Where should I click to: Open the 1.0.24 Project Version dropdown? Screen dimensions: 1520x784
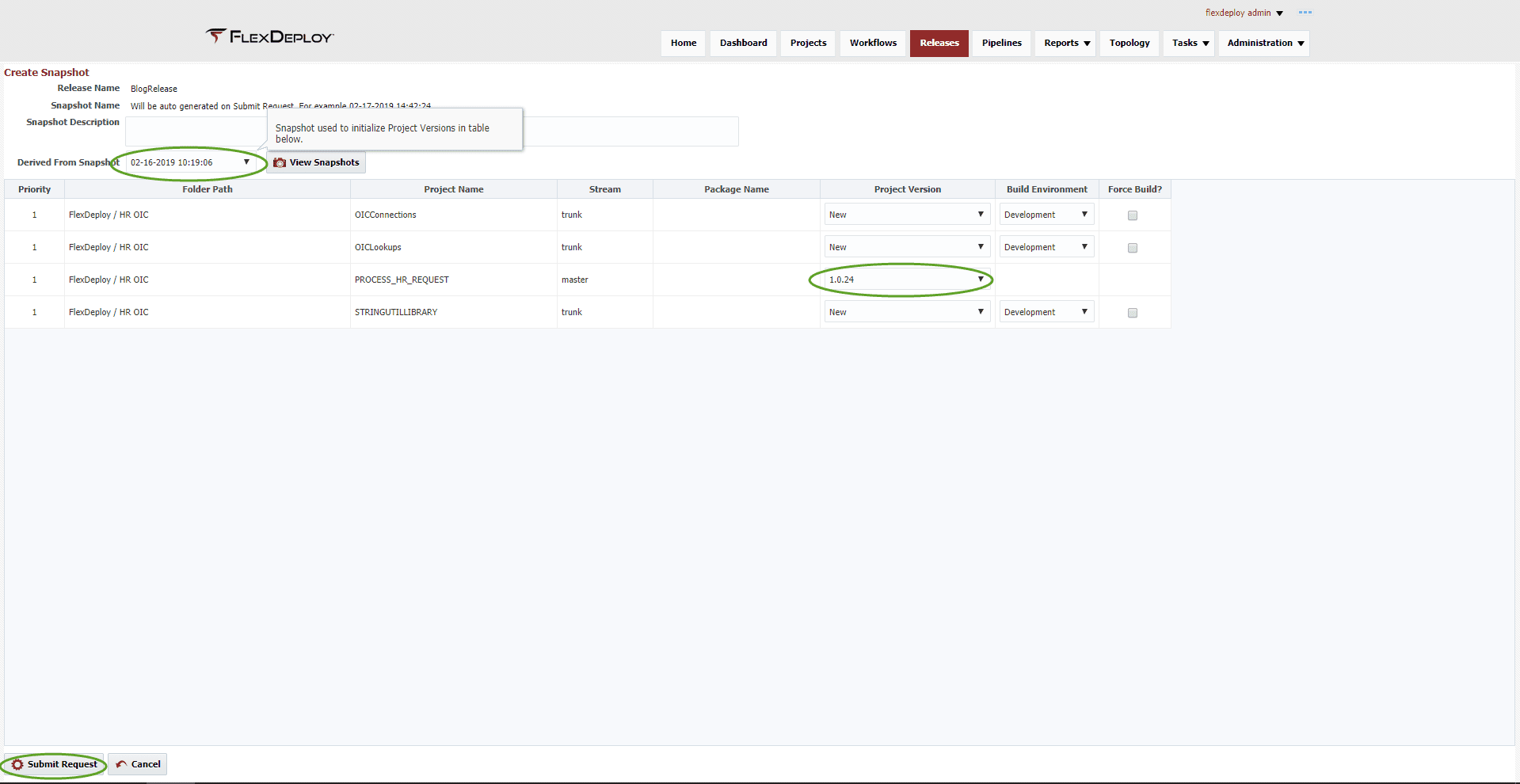(907, 280)
